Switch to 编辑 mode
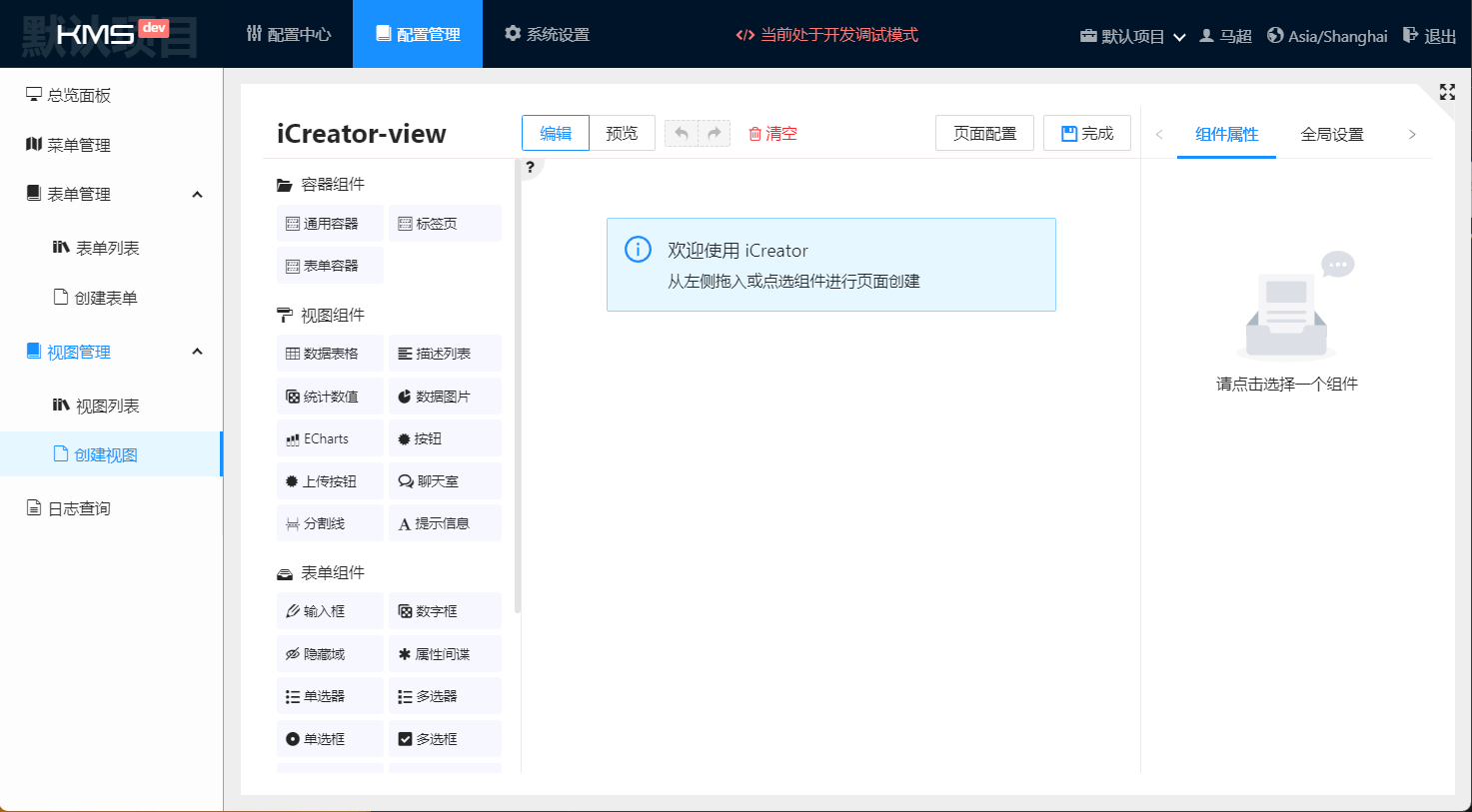 pyautogui.click(x=556, y=133)
